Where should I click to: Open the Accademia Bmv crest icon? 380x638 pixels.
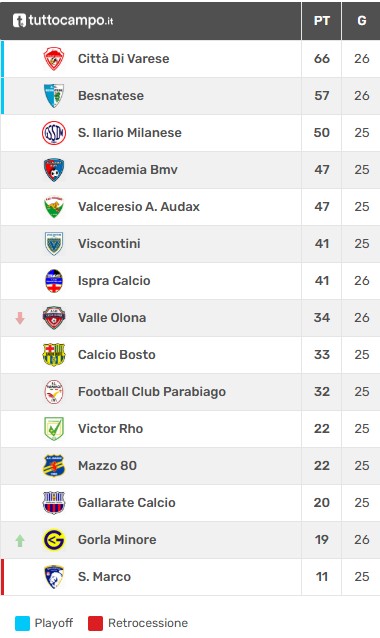point(54,170)
